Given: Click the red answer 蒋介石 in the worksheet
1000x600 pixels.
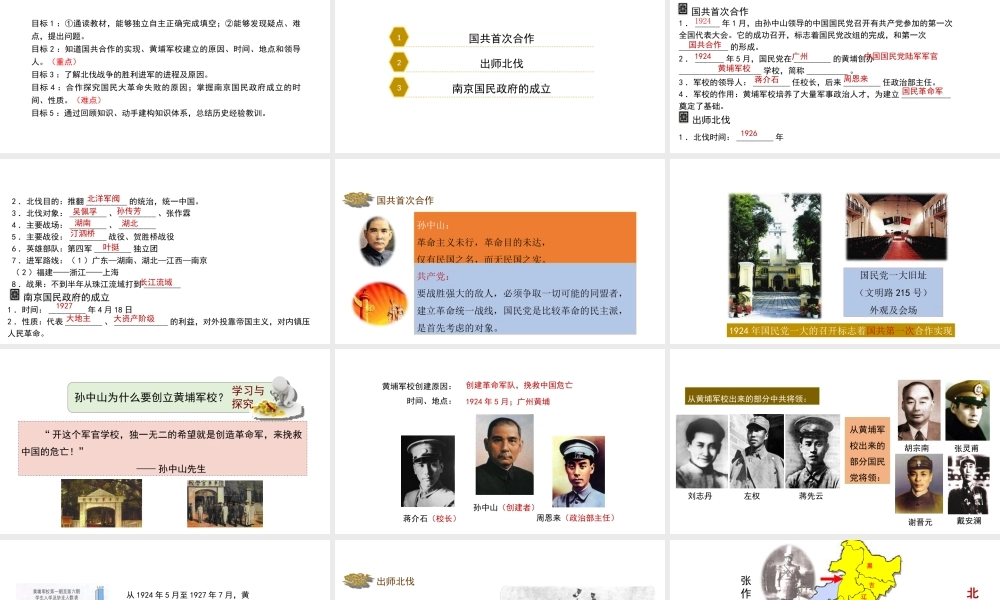Looking at the screenshot, I should click(x=767, y=80).
